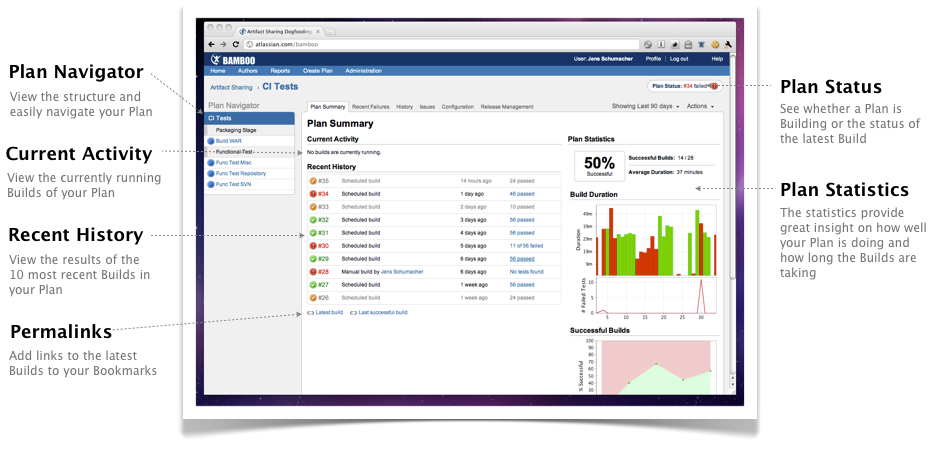This screenshot has width=934, height=449.
Task: Click the blue icon beside Build WAR
Action: pyautogui.click(x=211, y=141)
